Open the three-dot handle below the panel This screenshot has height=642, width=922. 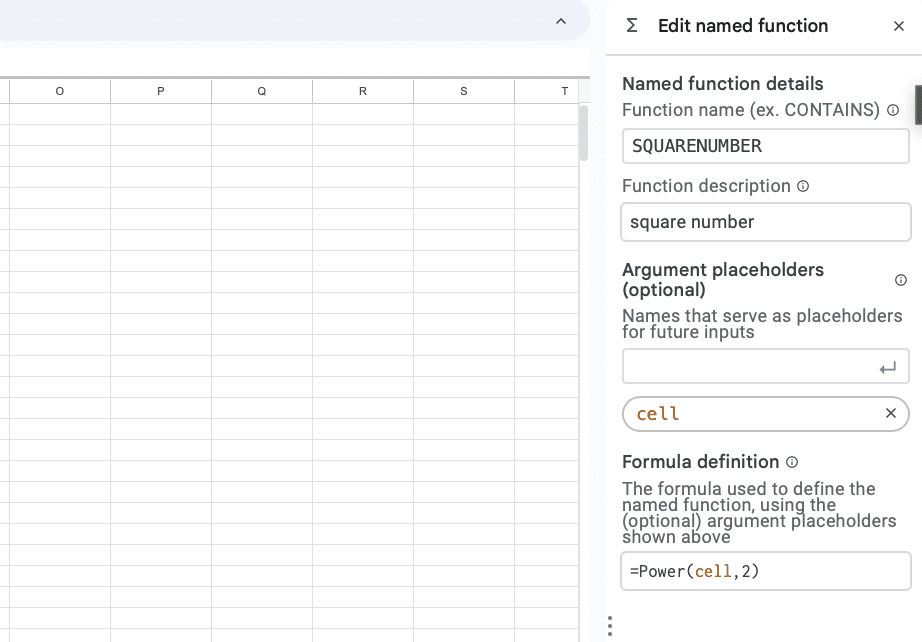610,626
